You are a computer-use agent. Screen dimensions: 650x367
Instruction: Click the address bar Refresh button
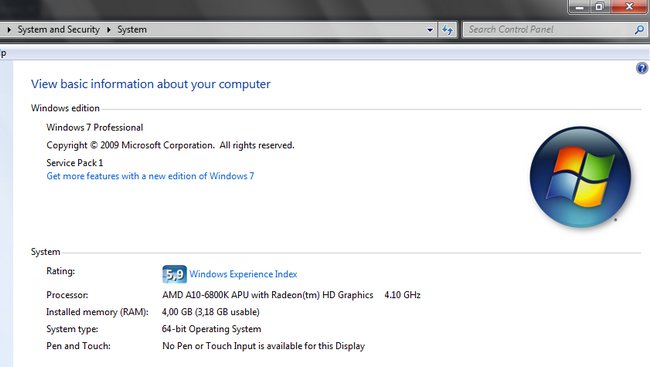click(447, 29)
